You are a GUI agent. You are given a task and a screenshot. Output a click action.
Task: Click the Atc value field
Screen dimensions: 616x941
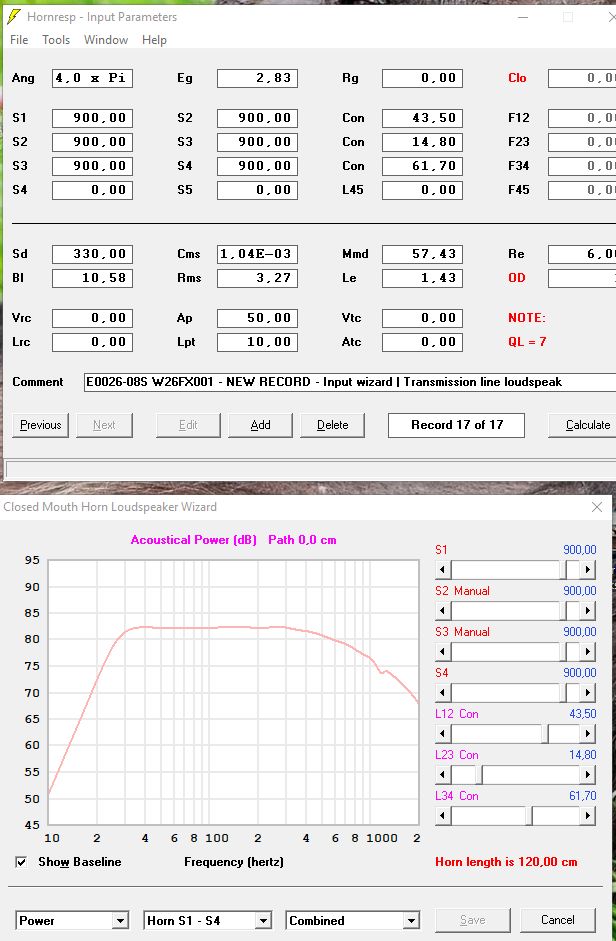pyautogui.click(x=423, y=342)
